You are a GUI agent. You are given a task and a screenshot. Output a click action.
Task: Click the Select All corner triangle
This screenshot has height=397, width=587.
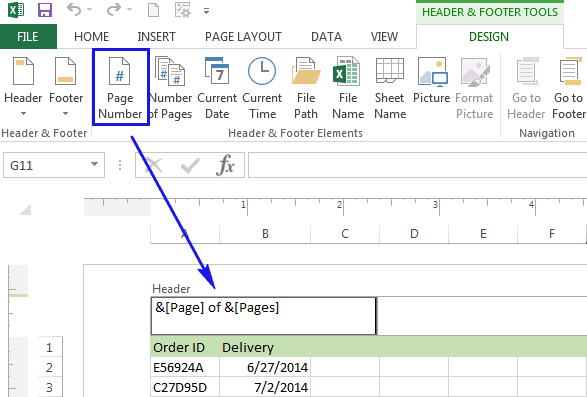[25, 209]
